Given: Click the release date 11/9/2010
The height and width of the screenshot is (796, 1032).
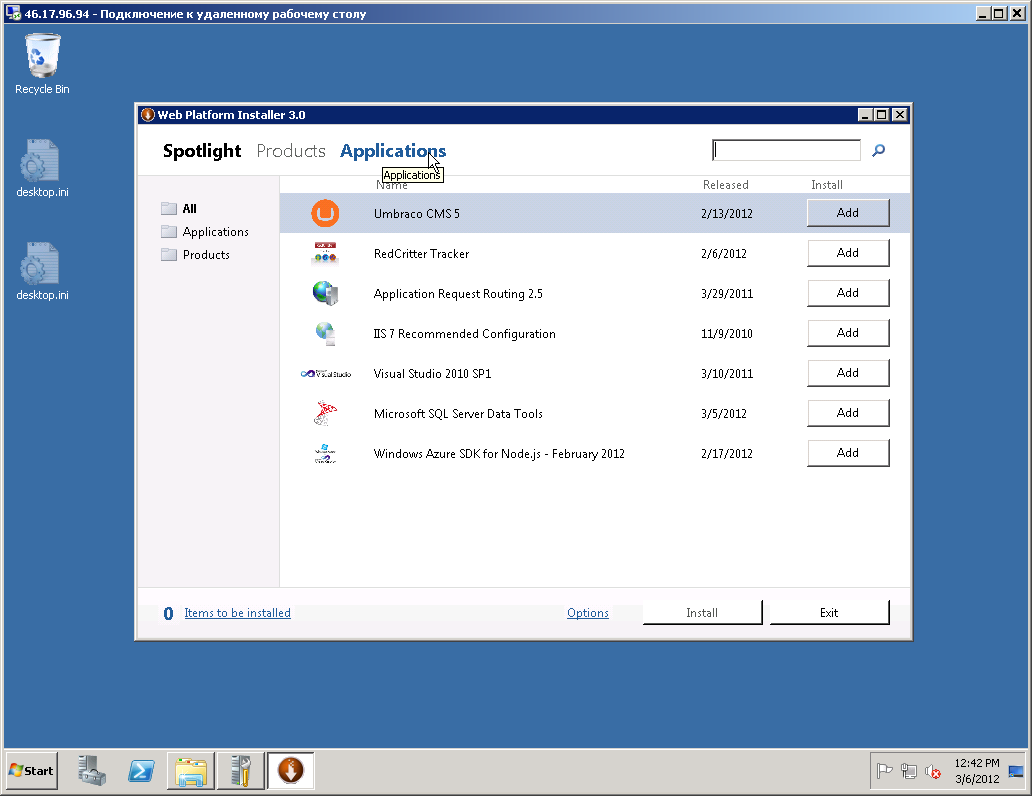Looking at the screenshot, I should pyautogui.click(x=727, y=334).
